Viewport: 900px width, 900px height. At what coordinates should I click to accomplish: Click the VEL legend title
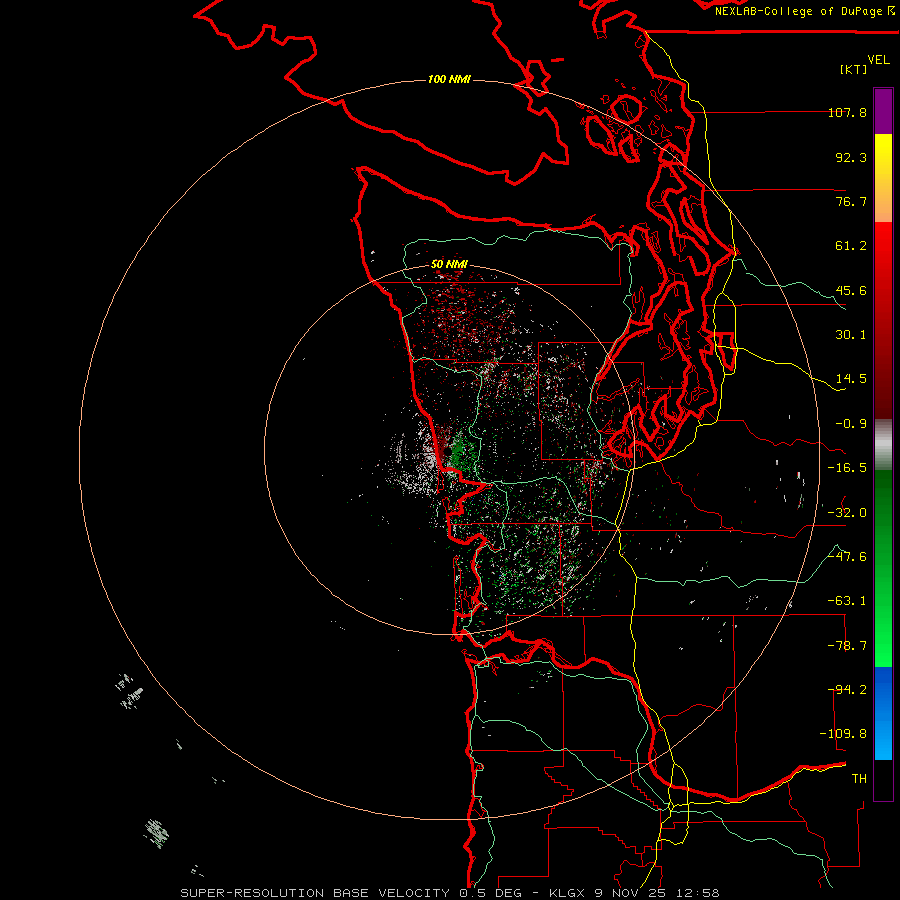click(878, 60)
